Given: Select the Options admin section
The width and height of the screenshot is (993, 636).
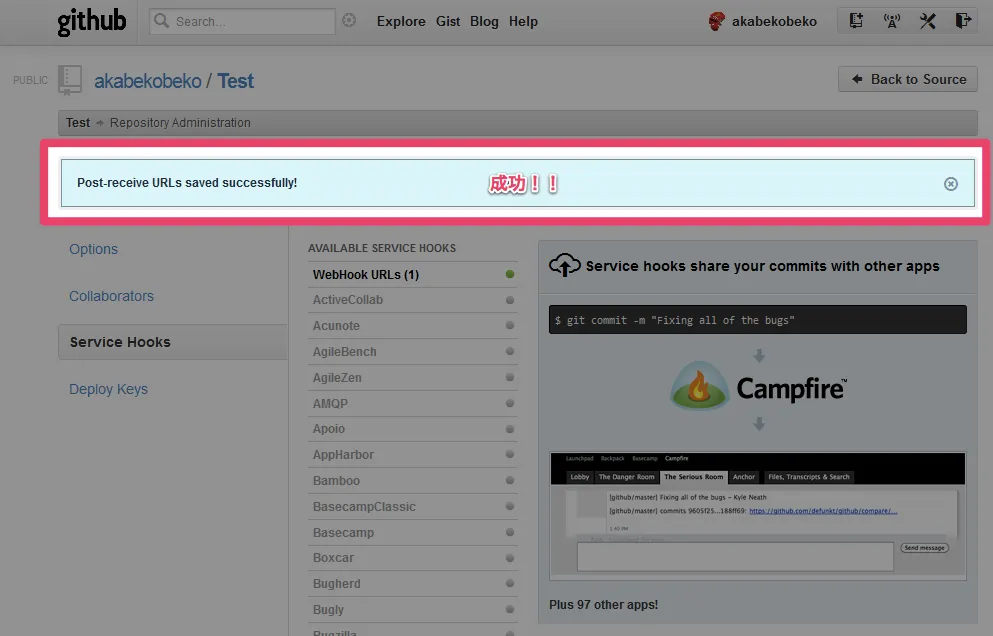Looking at the screenshot, I should pyautogui.click(x=93, y=249).
